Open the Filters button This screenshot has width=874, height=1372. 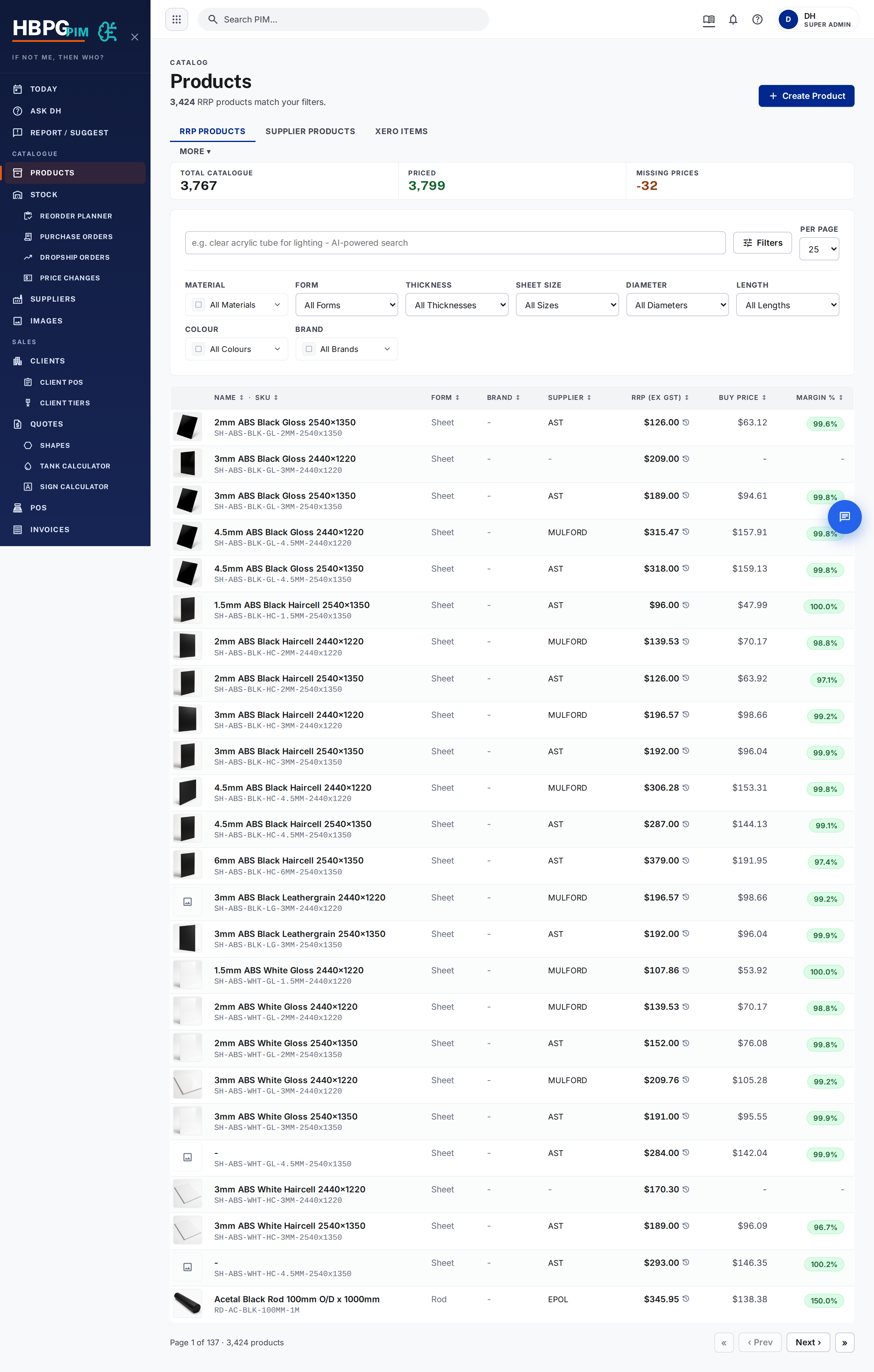[x=762, y=243]
